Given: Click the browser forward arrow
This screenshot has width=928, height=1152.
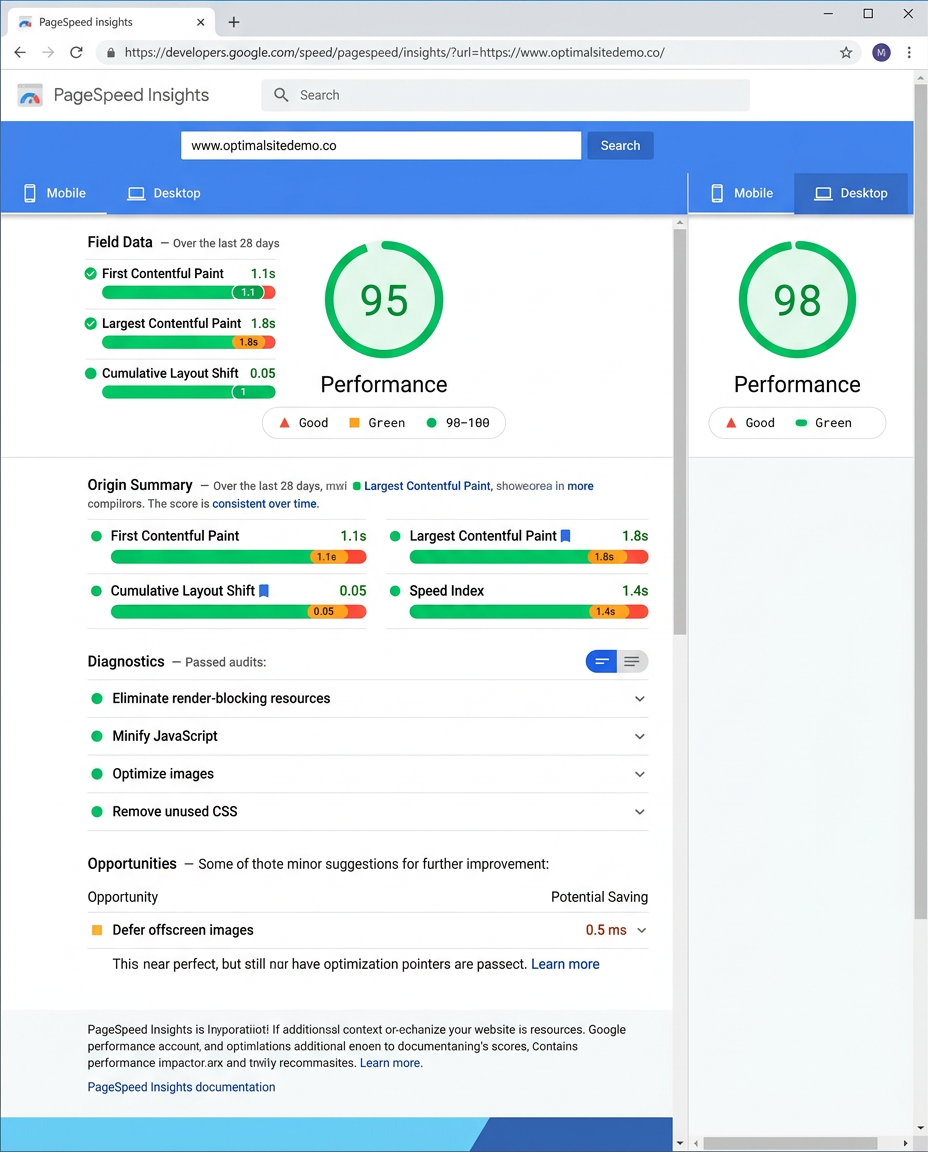Looking at the screenshot, I should (48, 52).
